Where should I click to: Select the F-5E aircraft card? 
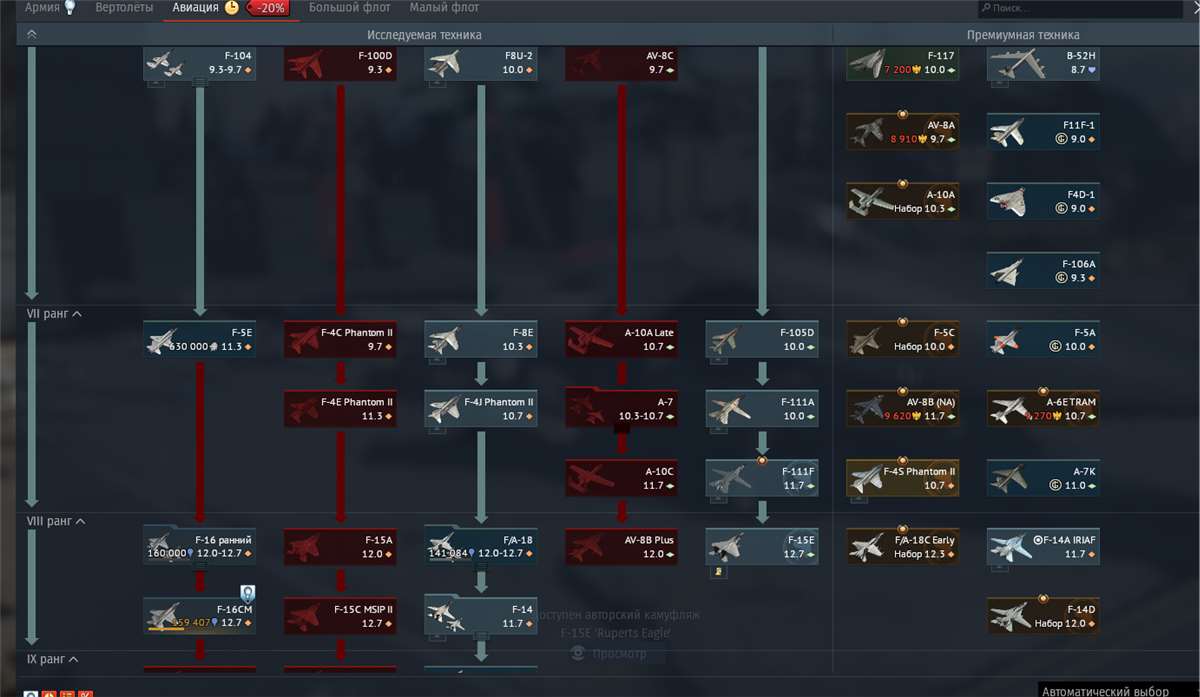[x=199, y=339]
